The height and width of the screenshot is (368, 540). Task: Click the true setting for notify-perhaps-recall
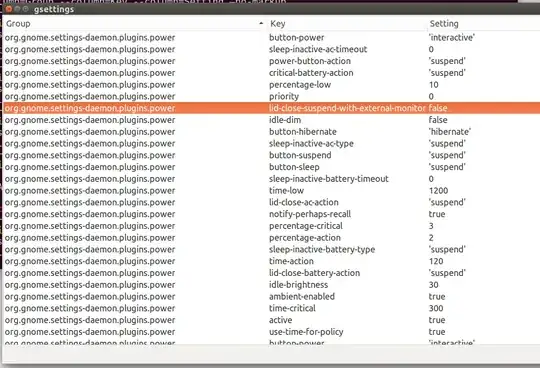click(x=437, y=214)
